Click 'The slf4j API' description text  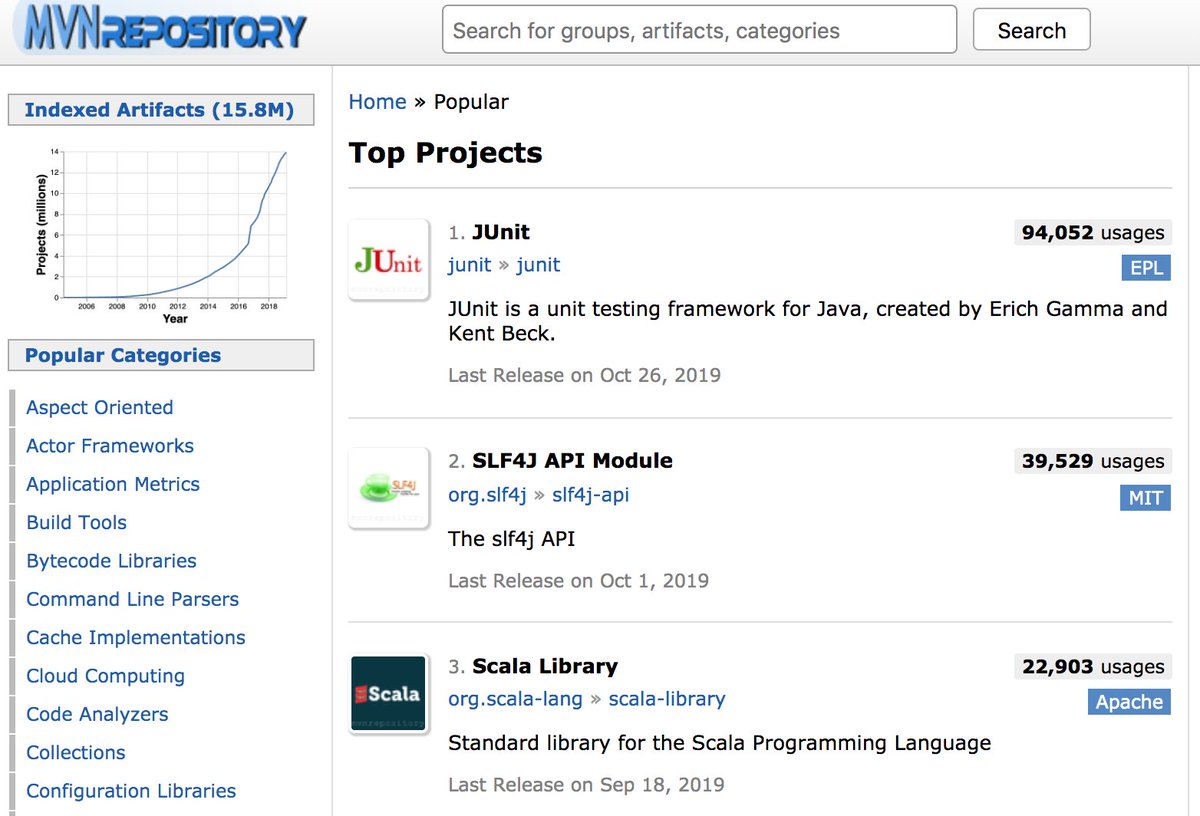(x=511, y=539)
